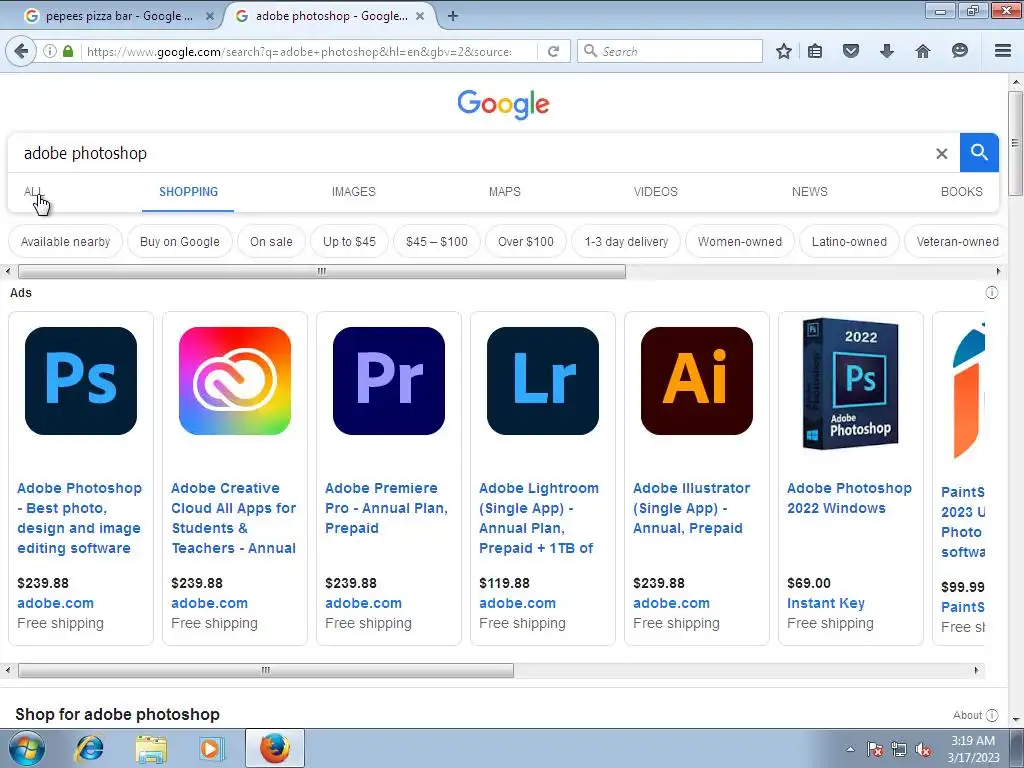Launch Internet Explorer from the taskbar
Viewport: 1024px width, 768px height.
pos(89,748)
